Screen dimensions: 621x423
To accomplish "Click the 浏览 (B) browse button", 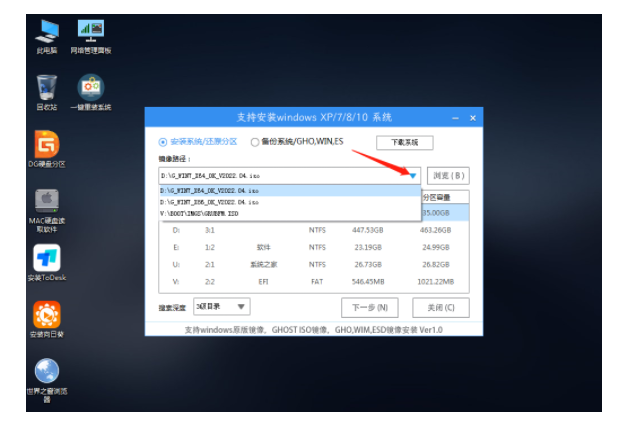I will (447, 175).
